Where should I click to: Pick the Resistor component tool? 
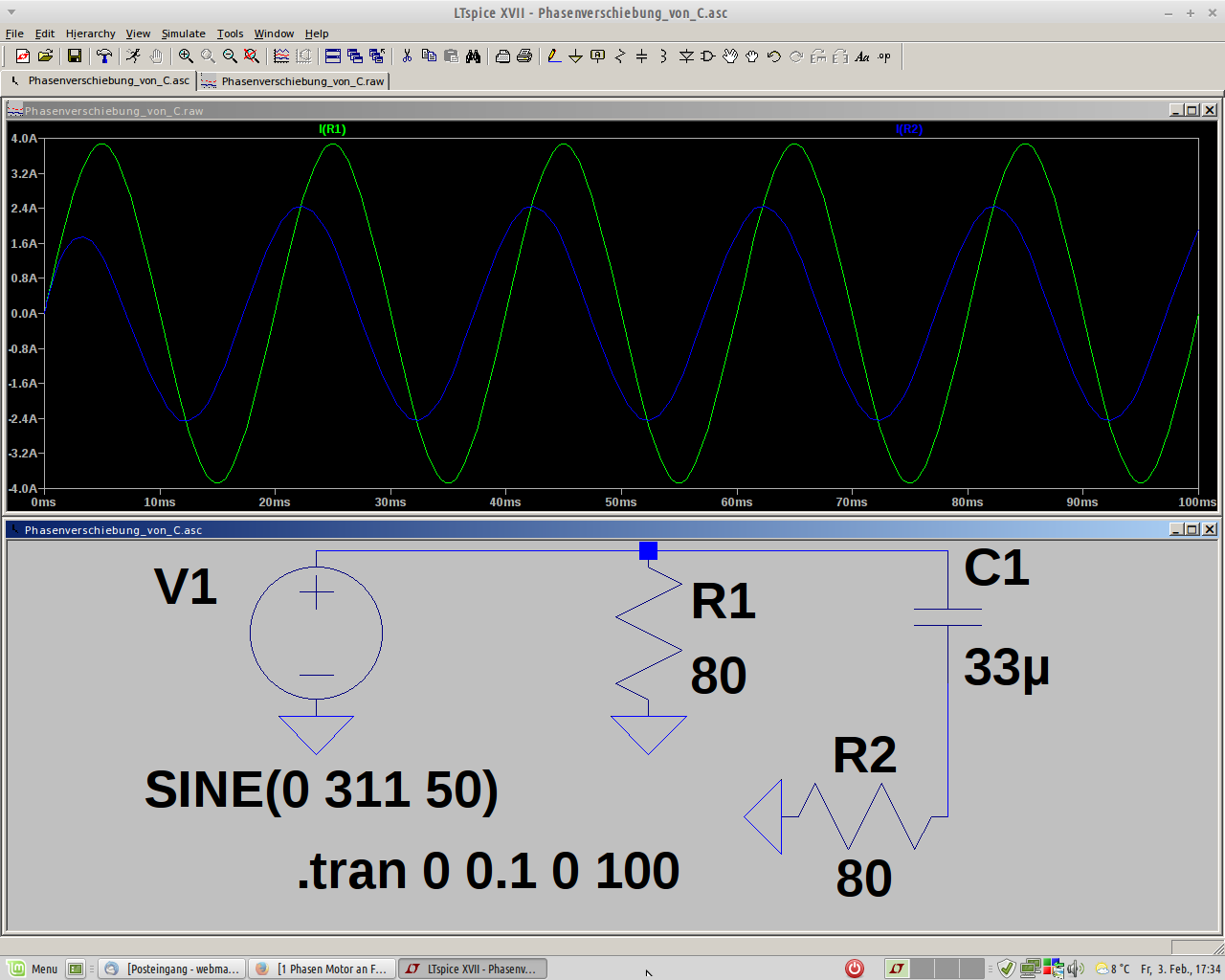coord(619,56)
